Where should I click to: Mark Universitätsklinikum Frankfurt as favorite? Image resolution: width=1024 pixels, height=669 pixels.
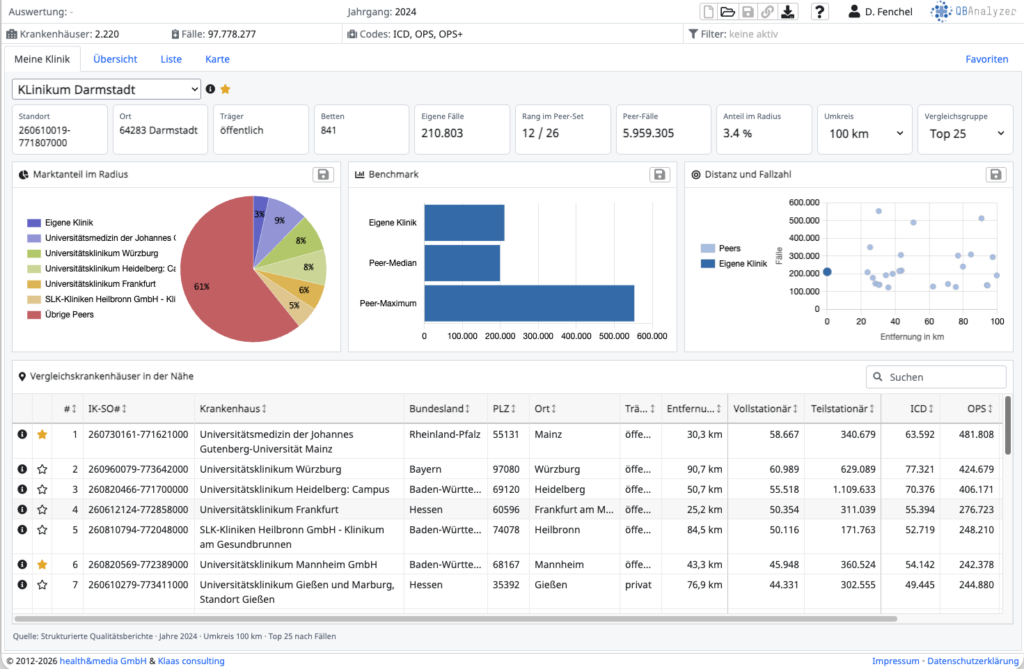42,509
